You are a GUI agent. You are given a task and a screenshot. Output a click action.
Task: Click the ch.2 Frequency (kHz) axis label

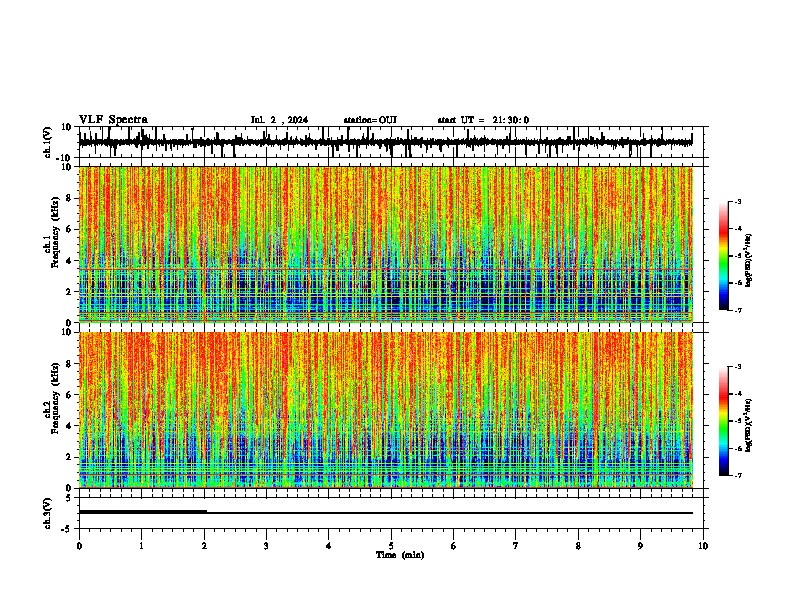pyautogui.click(x=51, y=398)
